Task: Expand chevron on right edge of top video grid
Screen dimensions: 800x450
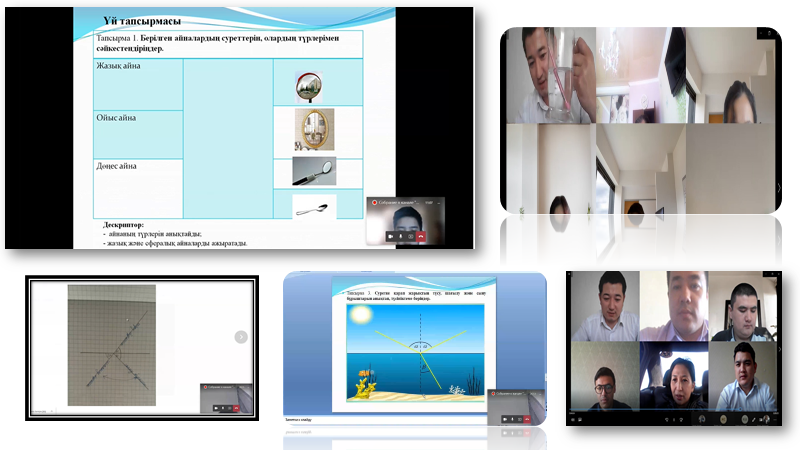Action: pos(778,186)
